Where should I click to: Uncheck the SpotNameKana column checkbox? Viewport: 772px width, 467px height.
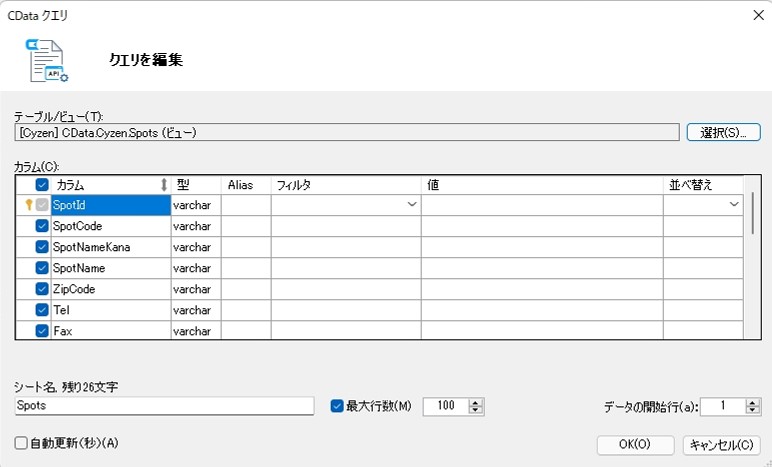coord(42,247)
